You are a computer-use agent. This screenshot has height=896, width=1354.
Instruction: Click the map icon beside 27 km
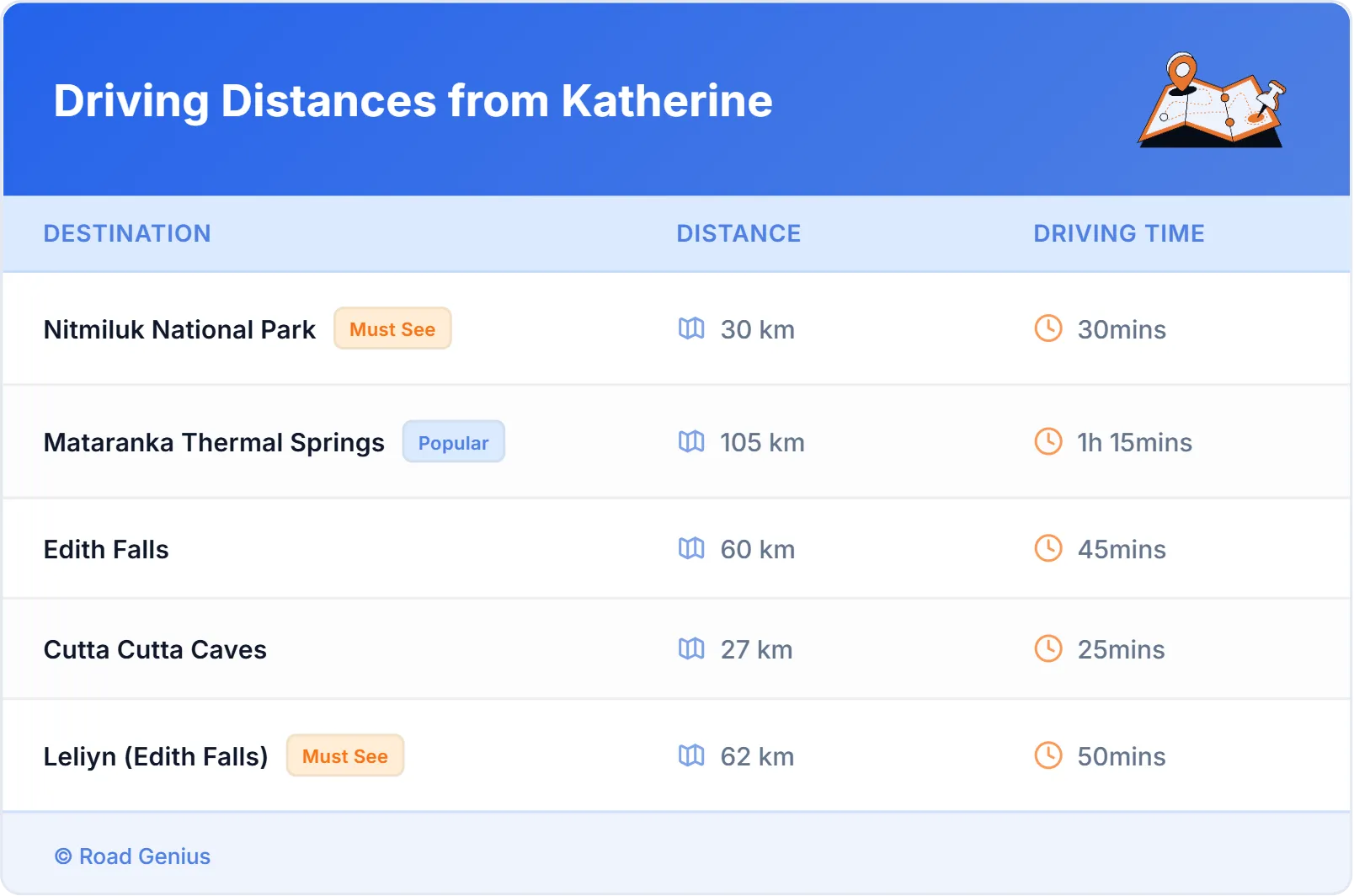(691, 648)
